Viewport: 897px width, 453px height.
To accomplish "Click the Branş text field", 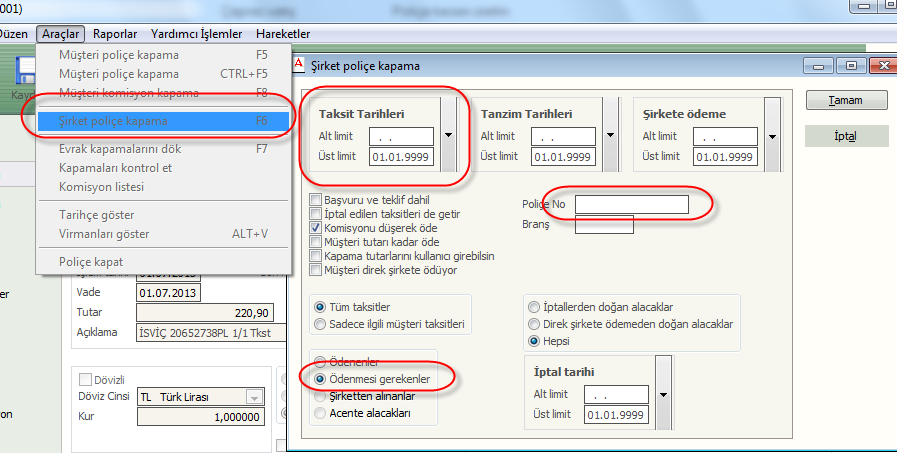I will [604, 225].
